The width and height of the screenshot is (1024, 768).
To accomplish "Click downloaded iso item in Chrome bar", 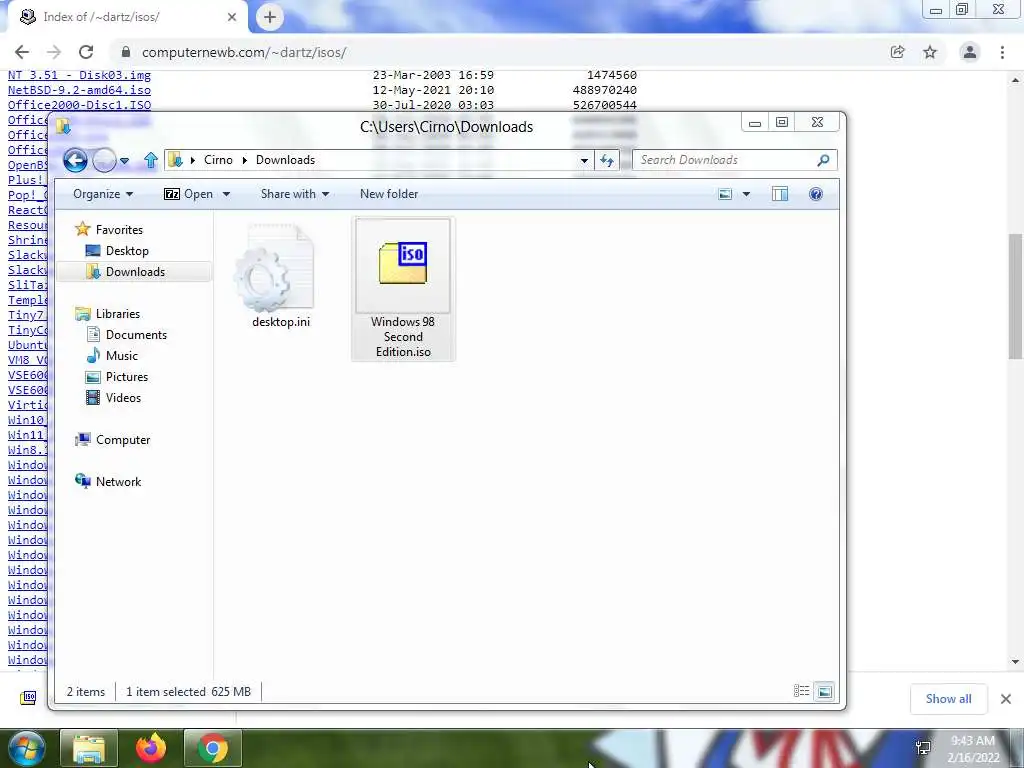I will click(29, 698).
